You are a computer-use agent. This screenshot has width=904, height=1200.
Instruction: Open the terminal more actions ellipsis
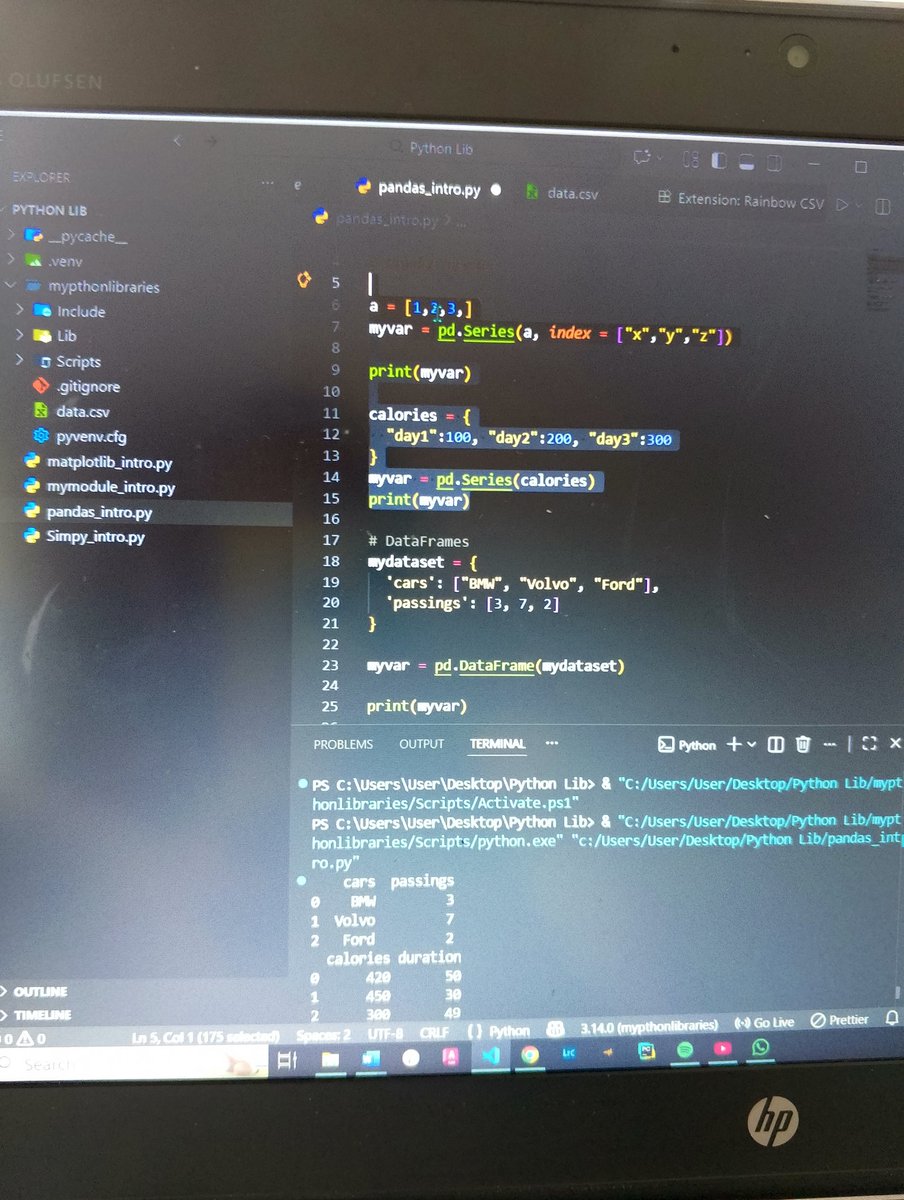click(x=828, y=744)
